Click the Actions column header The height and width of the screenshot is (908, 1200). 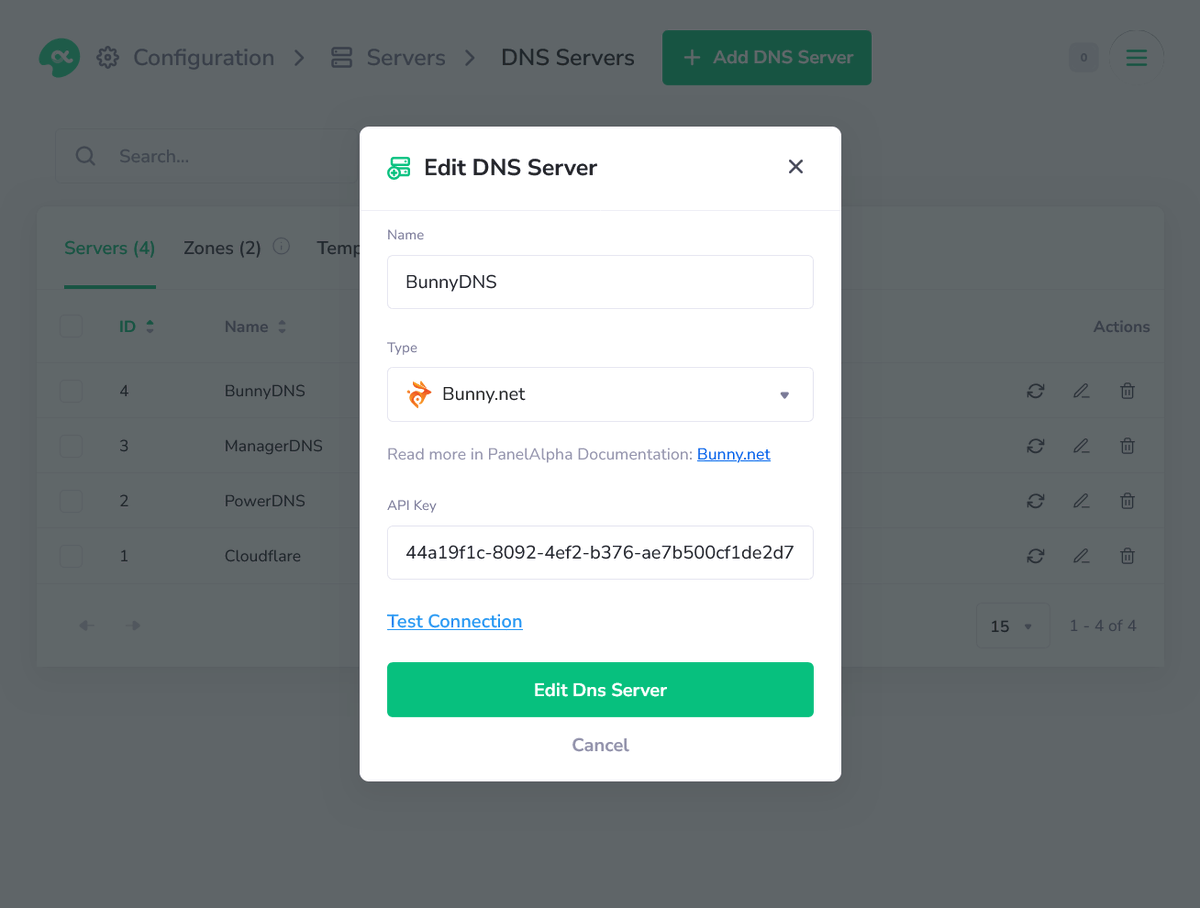pyautogui.click(x=1122, y=327)
